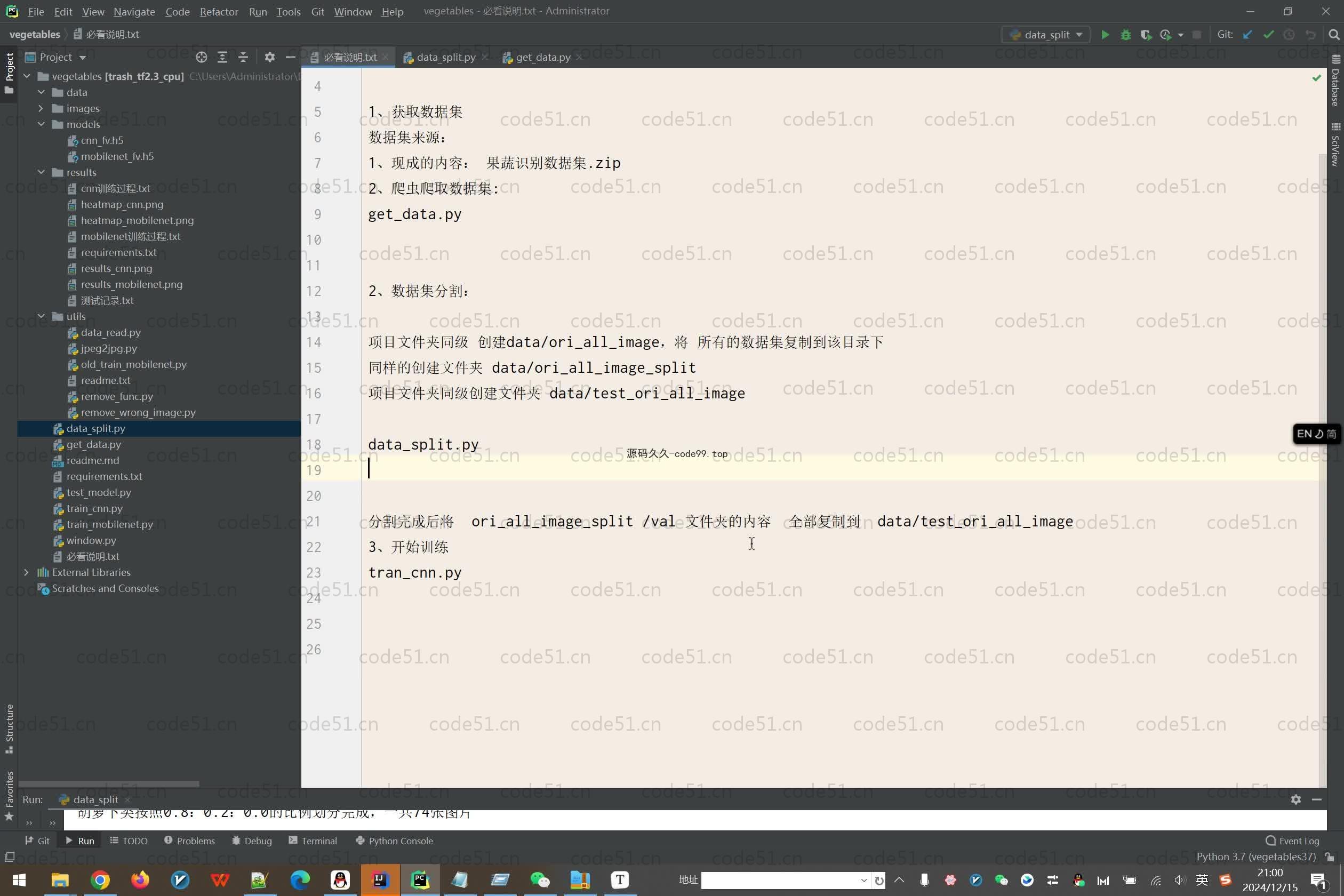This screenshot has width=1344, height=896.
Task: Run data_split with the green Run button
Action: coord(1105,35)
